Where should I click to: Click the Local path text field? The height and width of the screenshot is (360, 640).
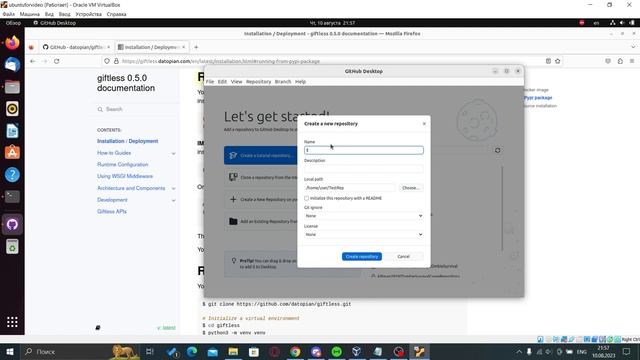tap(350, 188)
